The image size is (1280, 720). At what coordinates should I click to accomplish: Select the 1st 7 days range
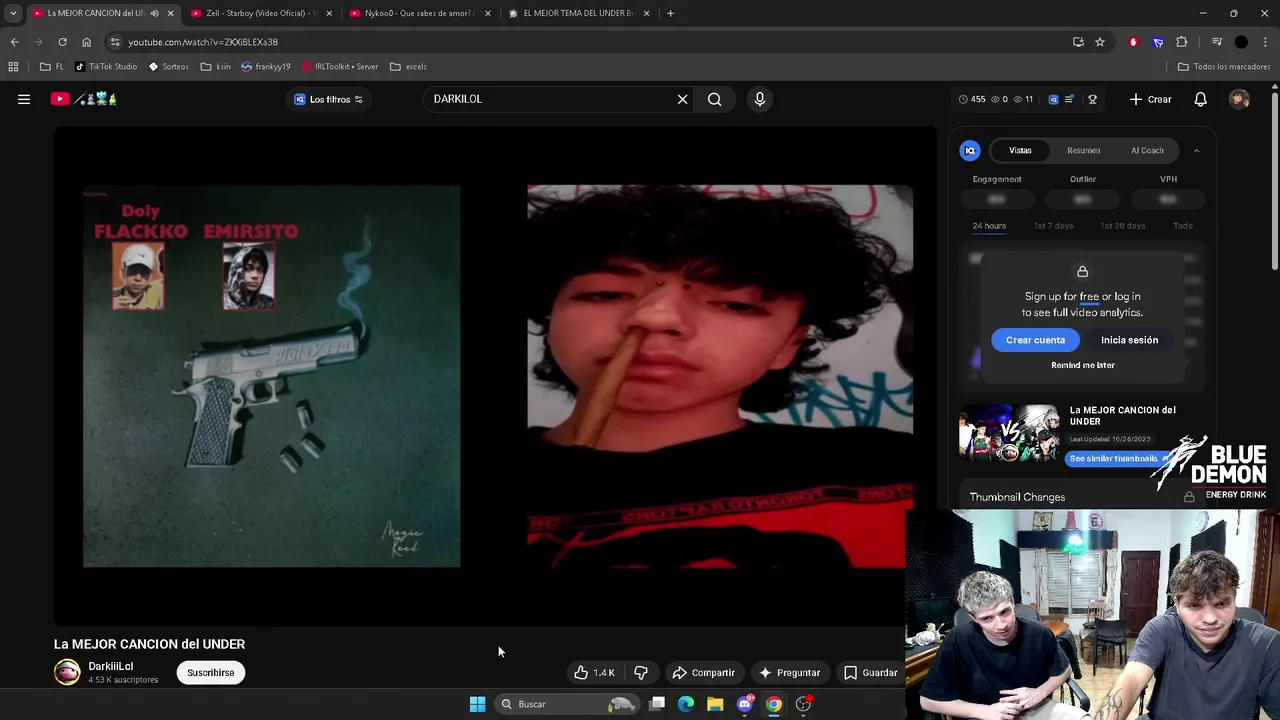click(1053, 226)
